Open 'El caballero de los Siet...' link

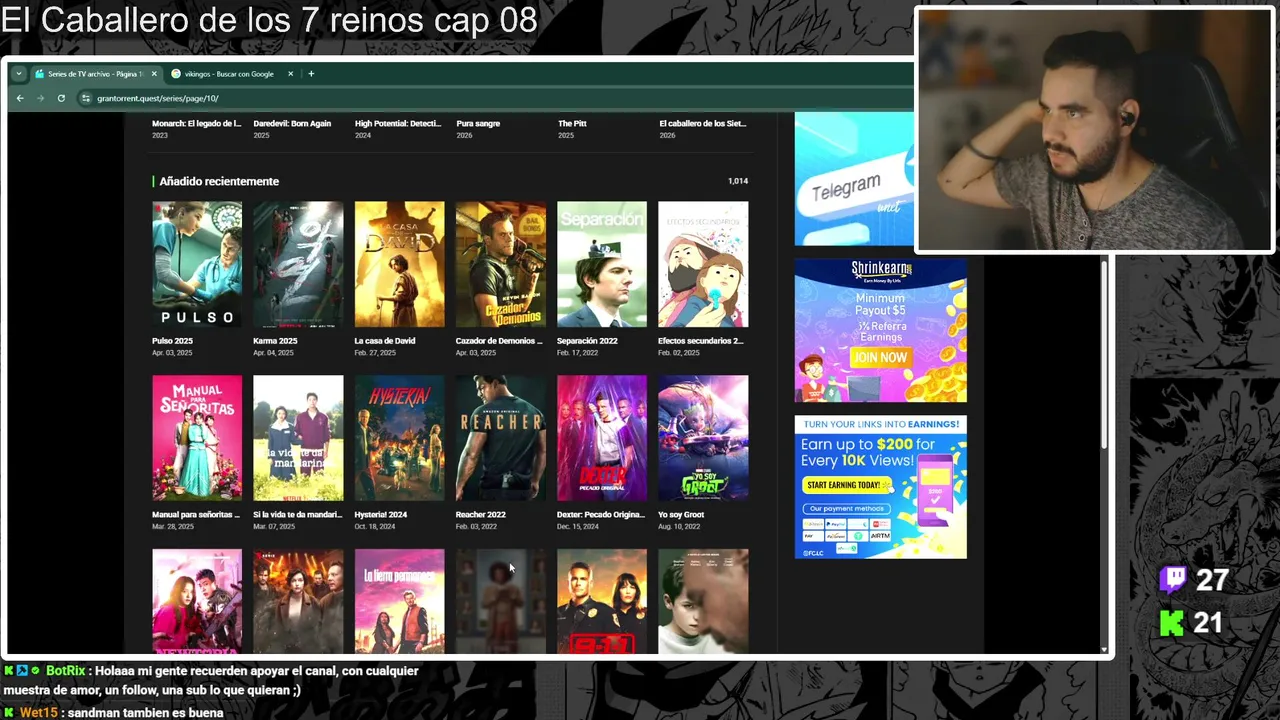(x=703, y=123)
